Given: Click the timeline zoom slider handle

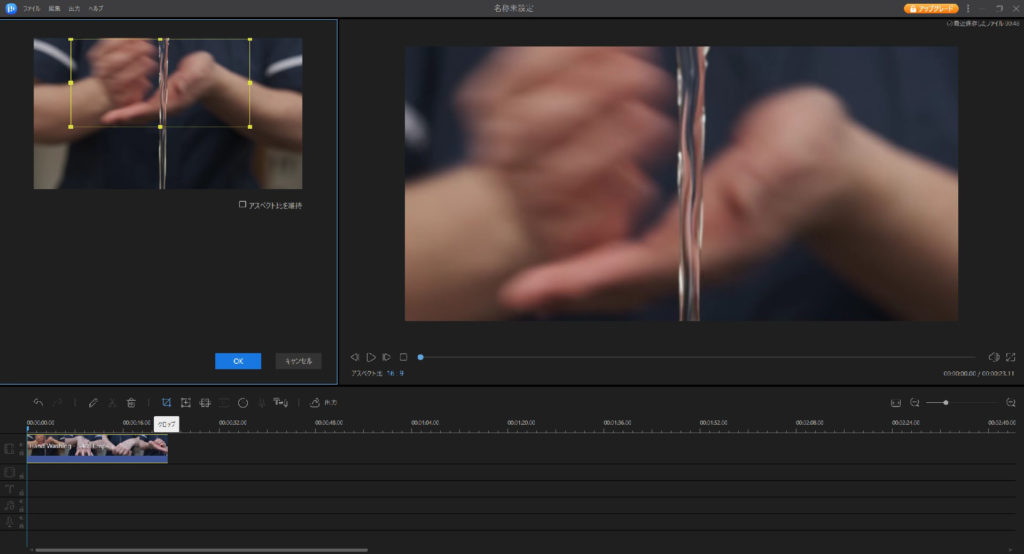Looking at the screenshot, I should point(946,402).
